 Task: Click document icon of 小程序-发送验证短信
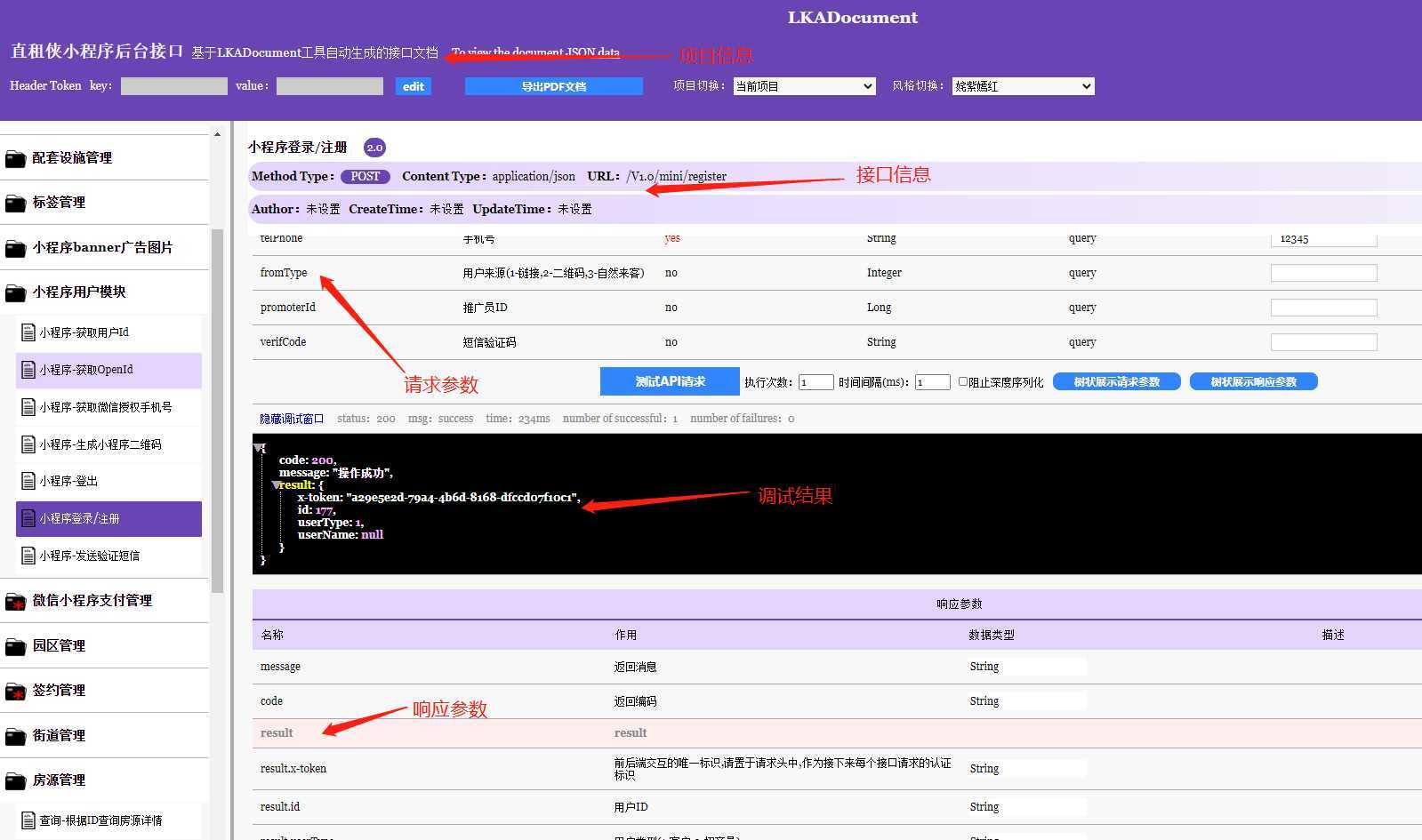pos(28,556)
